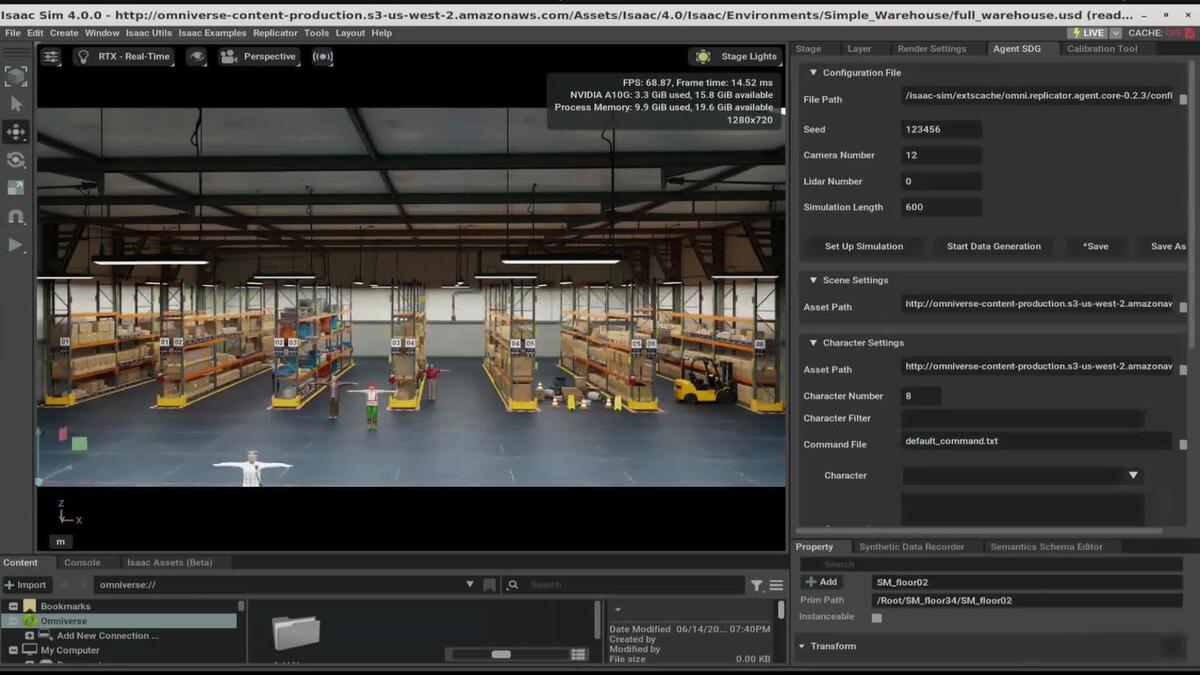Toggle the Snap magnet icon

pyautogui.click(x=16, y=216)
